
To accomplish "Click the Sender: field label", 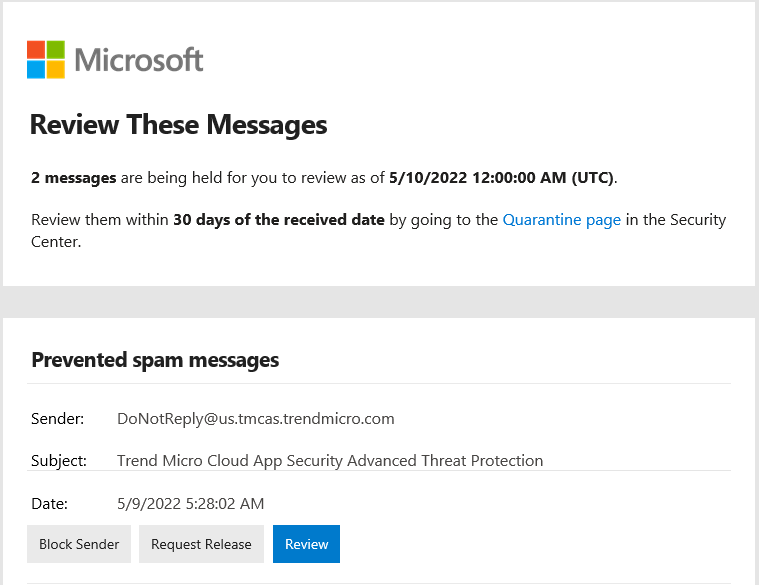I will (58, 419).
